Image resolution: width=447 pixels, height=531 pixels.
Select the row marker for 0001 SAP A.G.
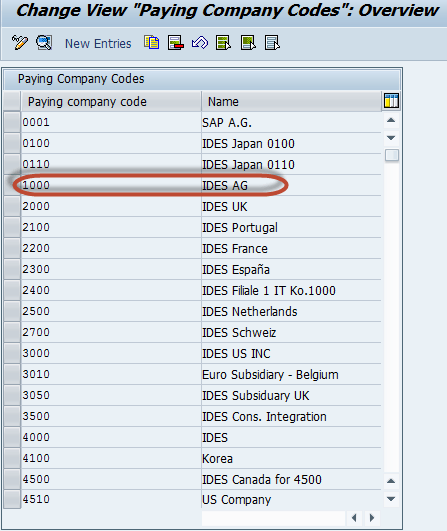tap(12, 122)
